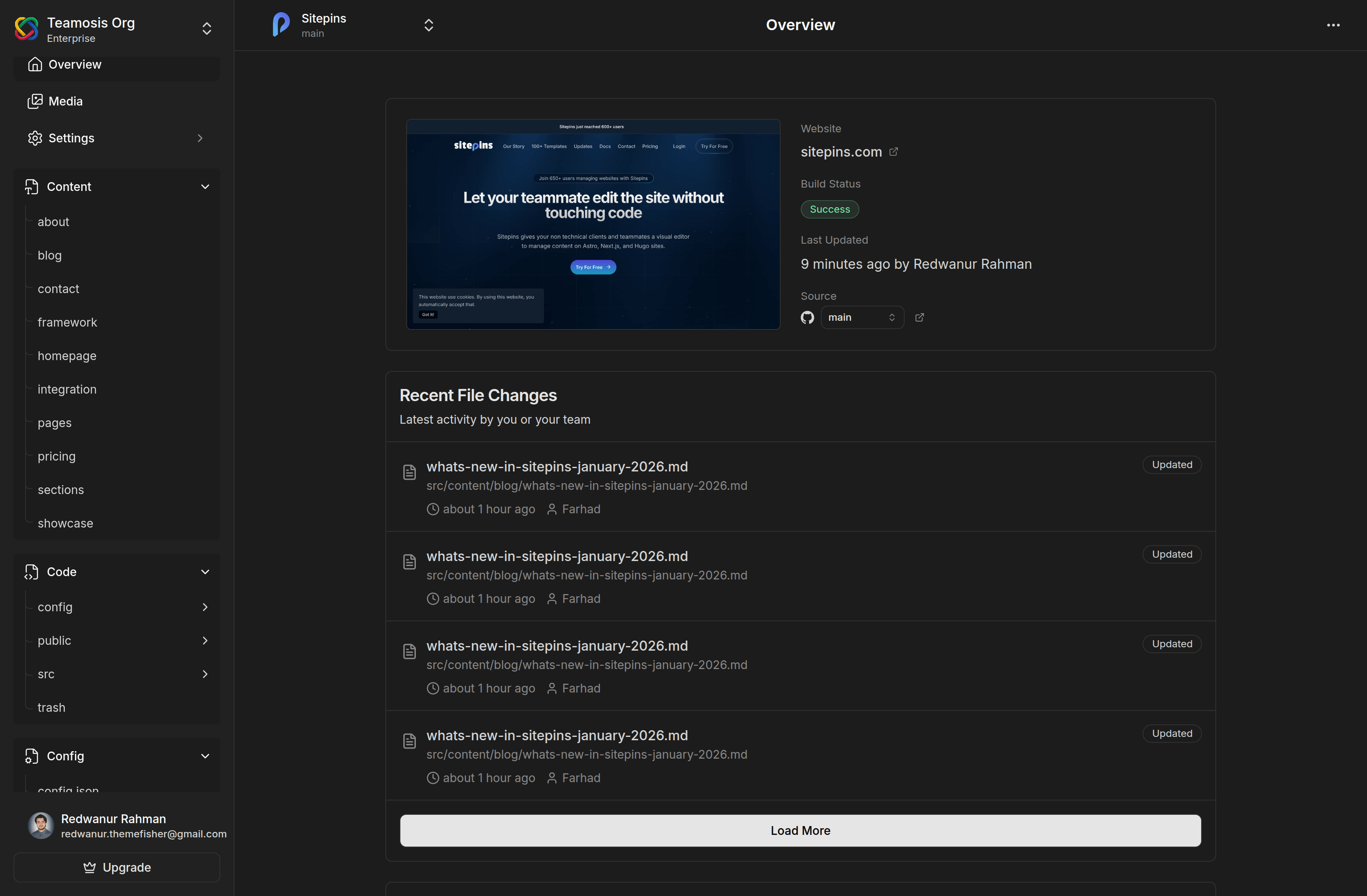1367x896 pixels.
Task: Click the document icon on the first file change
Action: click(x=410, y=471)
